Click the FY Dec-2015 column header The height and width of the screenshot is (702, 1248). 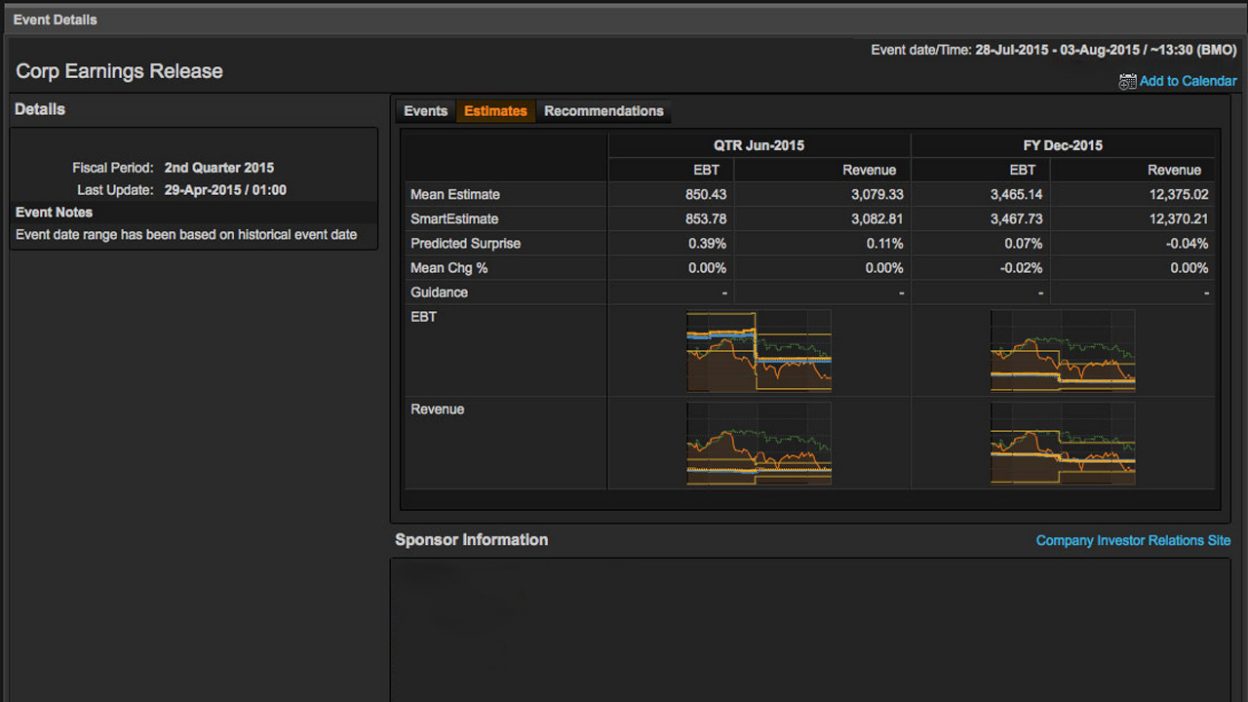point(1063,145)
